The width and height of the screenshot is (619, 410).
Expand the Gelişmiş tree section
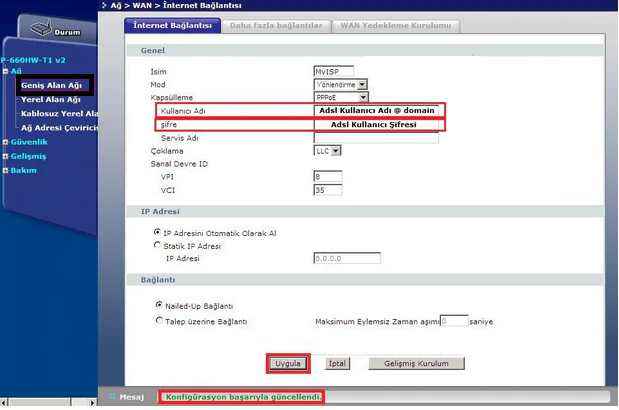click(x=6, y=156)
